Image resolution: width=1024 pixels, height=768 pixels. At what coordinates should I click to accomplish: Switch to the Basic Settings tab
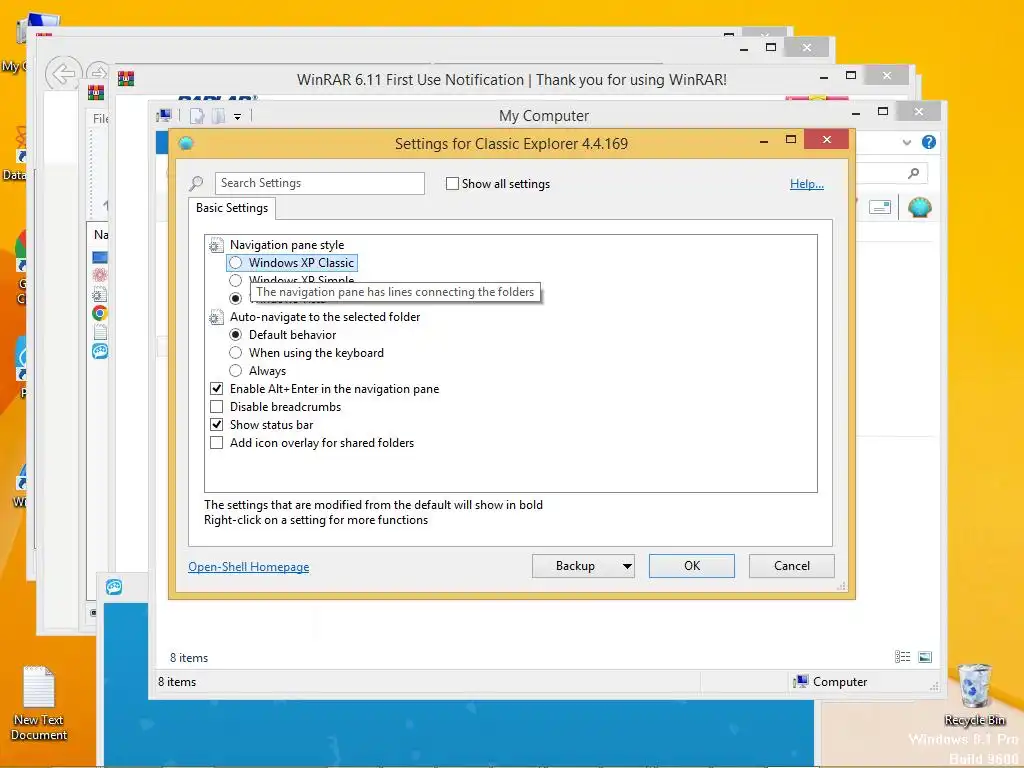click(232, 208)
